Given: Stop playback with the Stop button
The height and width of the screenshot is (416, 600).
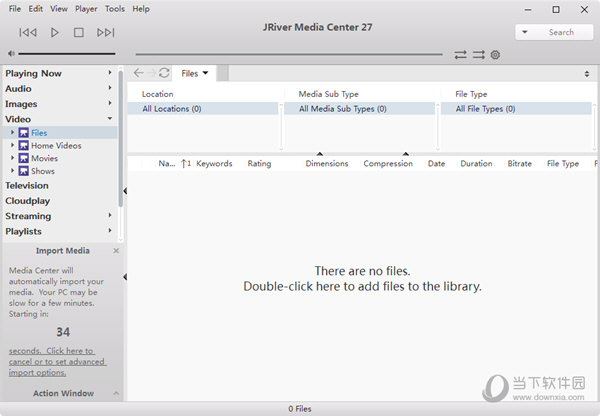Looking at the screenshot, I should coord(79,33).
